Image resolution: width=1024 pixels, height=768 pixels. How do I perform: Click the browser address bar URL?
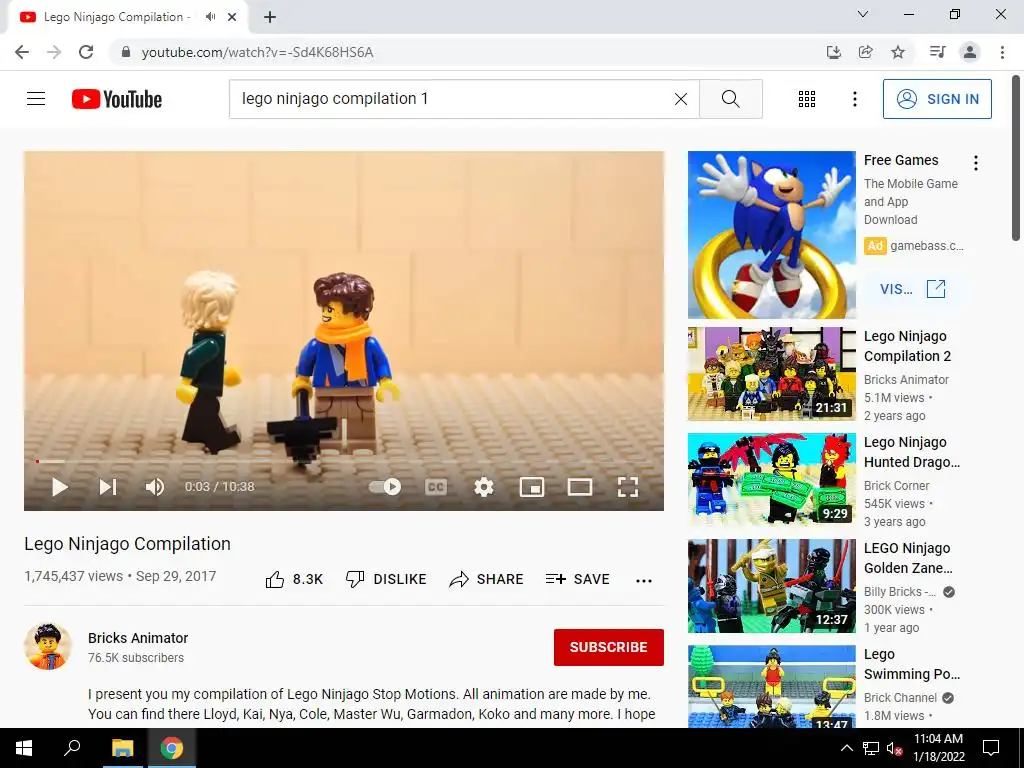point(257,52)
